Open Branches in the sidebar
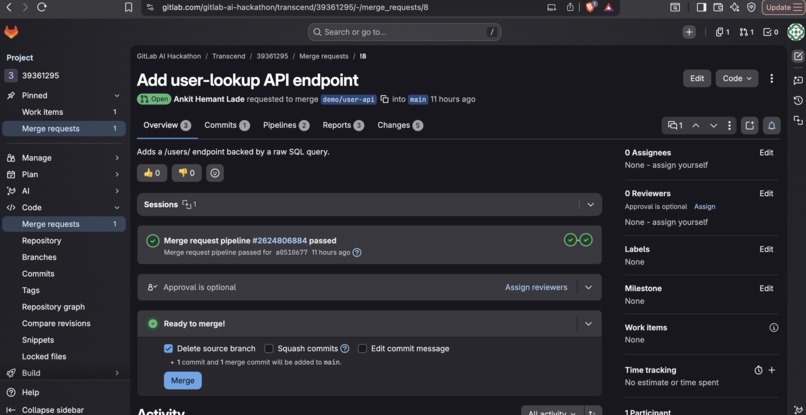This screenshot has width=806, height=415. click(x=39, y=257)
